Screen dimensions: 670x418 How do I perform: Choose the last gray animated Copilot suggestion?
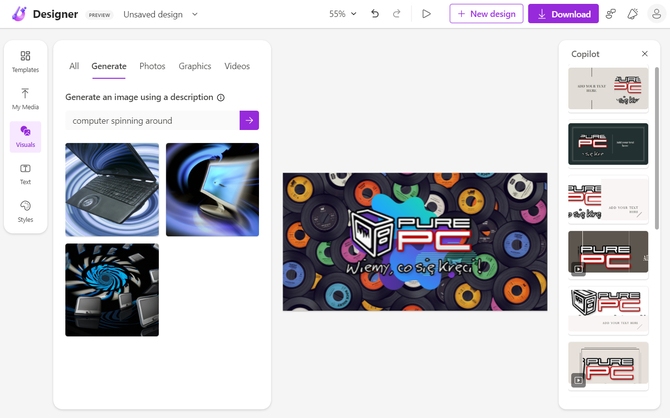coord(608,365)
